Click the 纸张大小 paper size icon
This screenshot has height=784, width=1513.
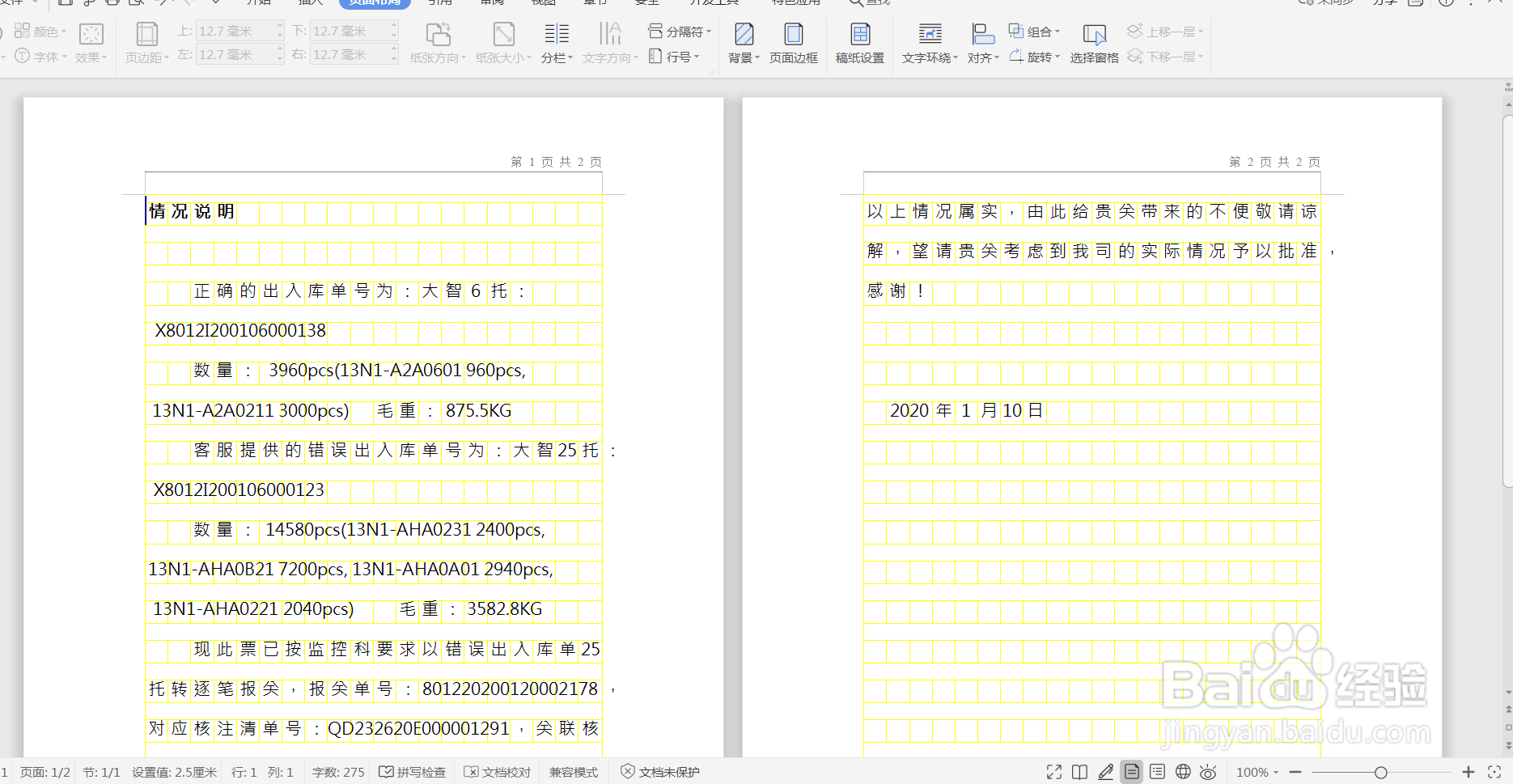[x=503, y=35]
